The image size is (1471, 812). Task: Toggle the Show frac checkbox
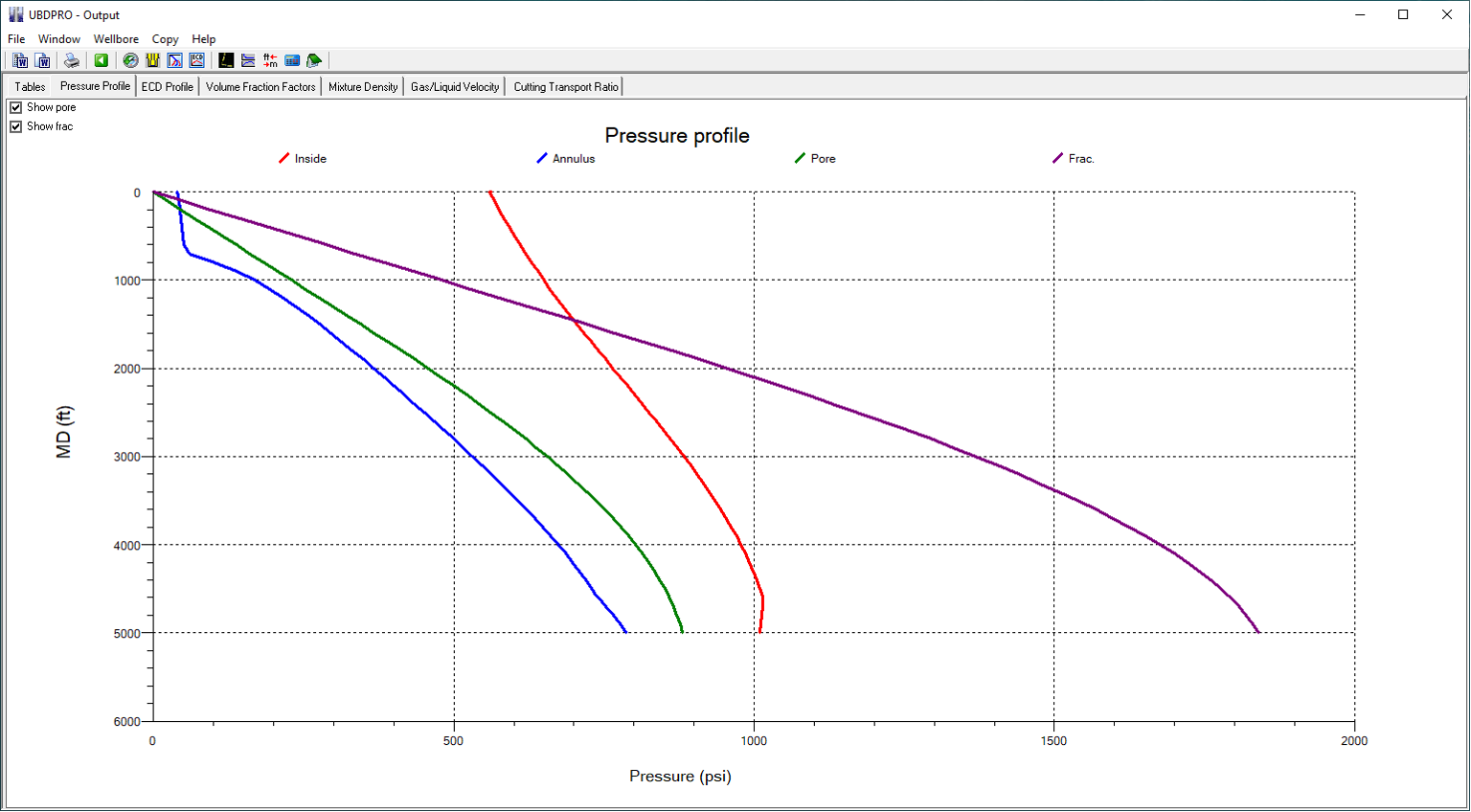pos(16,126)
